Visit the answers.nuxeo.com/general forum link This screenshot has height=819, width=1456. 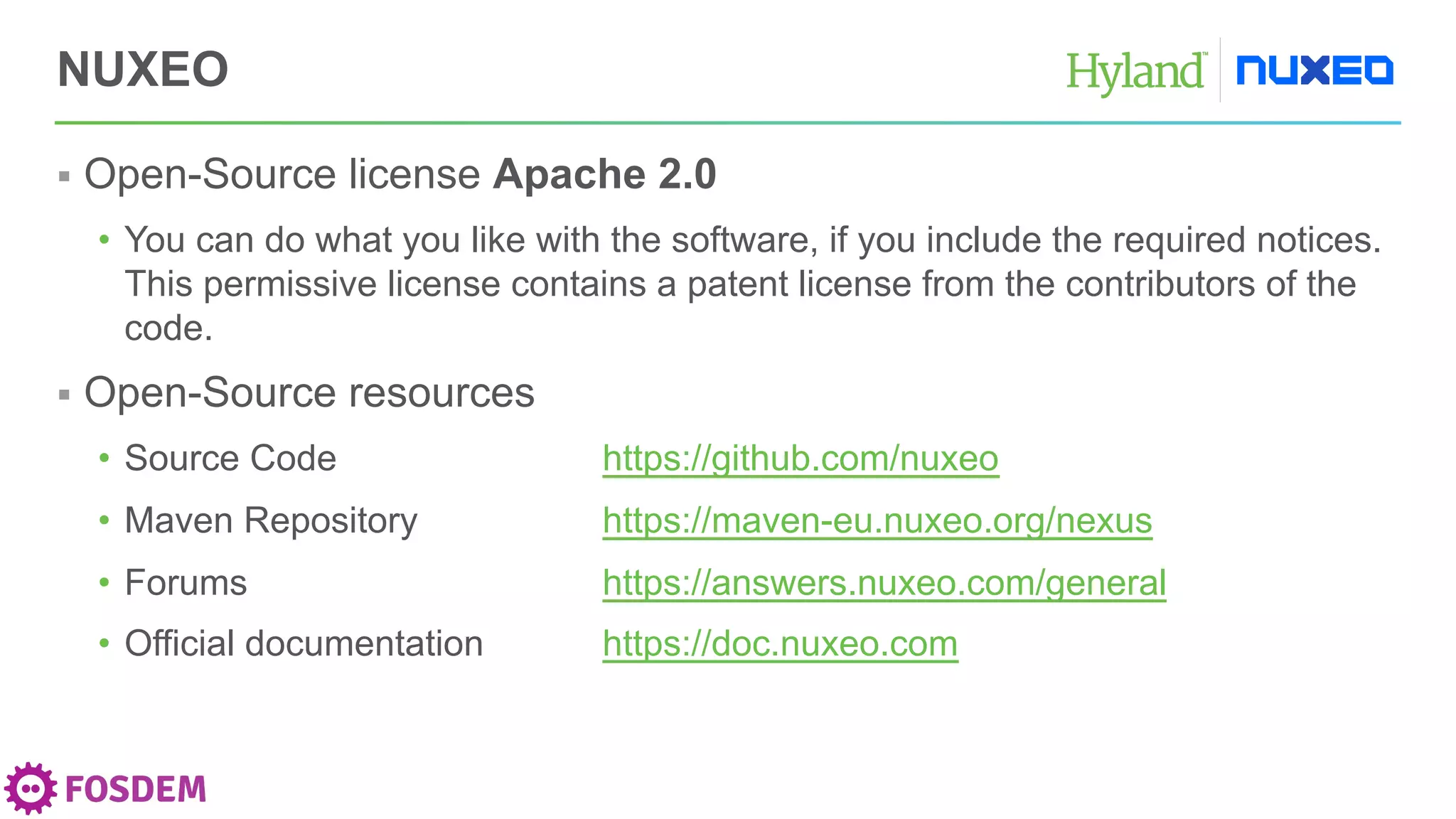[x=884, y=583]
